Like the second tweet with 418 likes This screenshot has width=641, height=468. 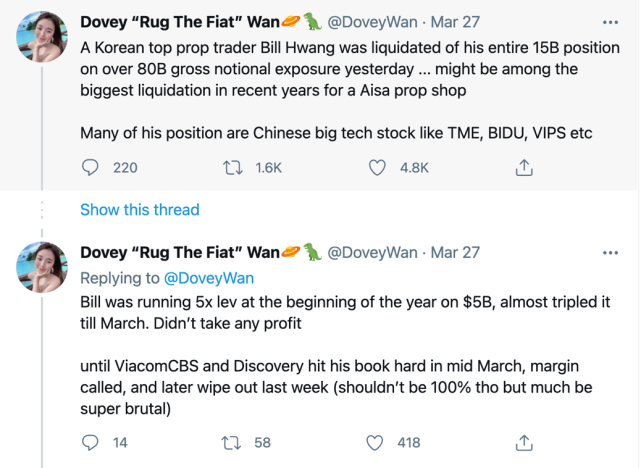378,442
